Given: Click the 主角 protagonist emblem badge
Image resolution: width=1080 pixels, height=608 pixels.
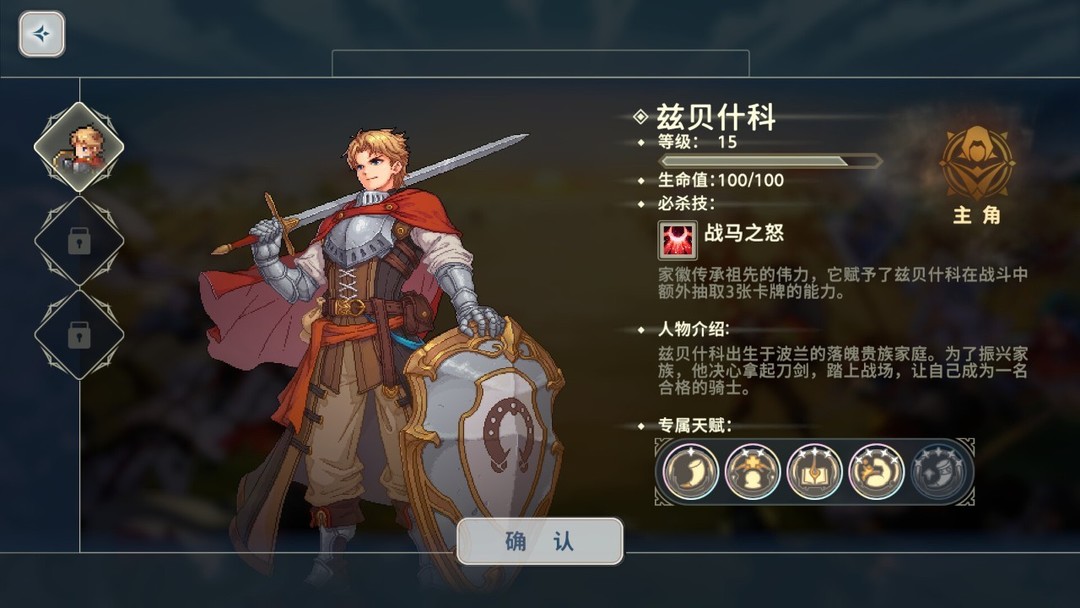Looking at the screenshot, I should tap(977, 164).
